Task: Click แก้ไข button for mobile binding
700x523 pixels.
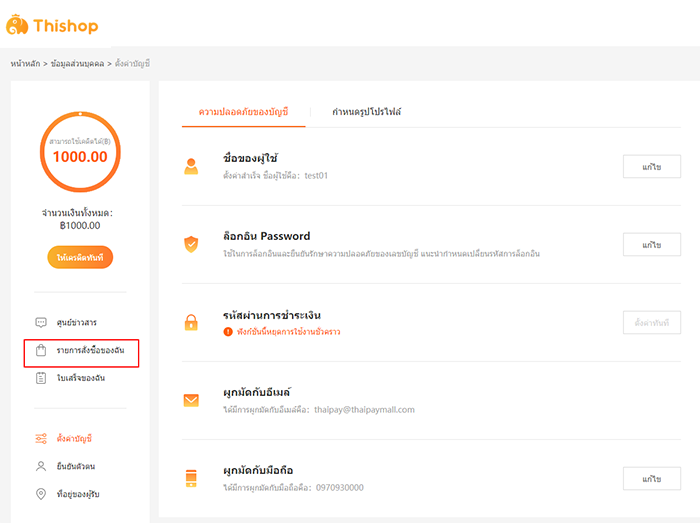Action: [x=652, y=478]
